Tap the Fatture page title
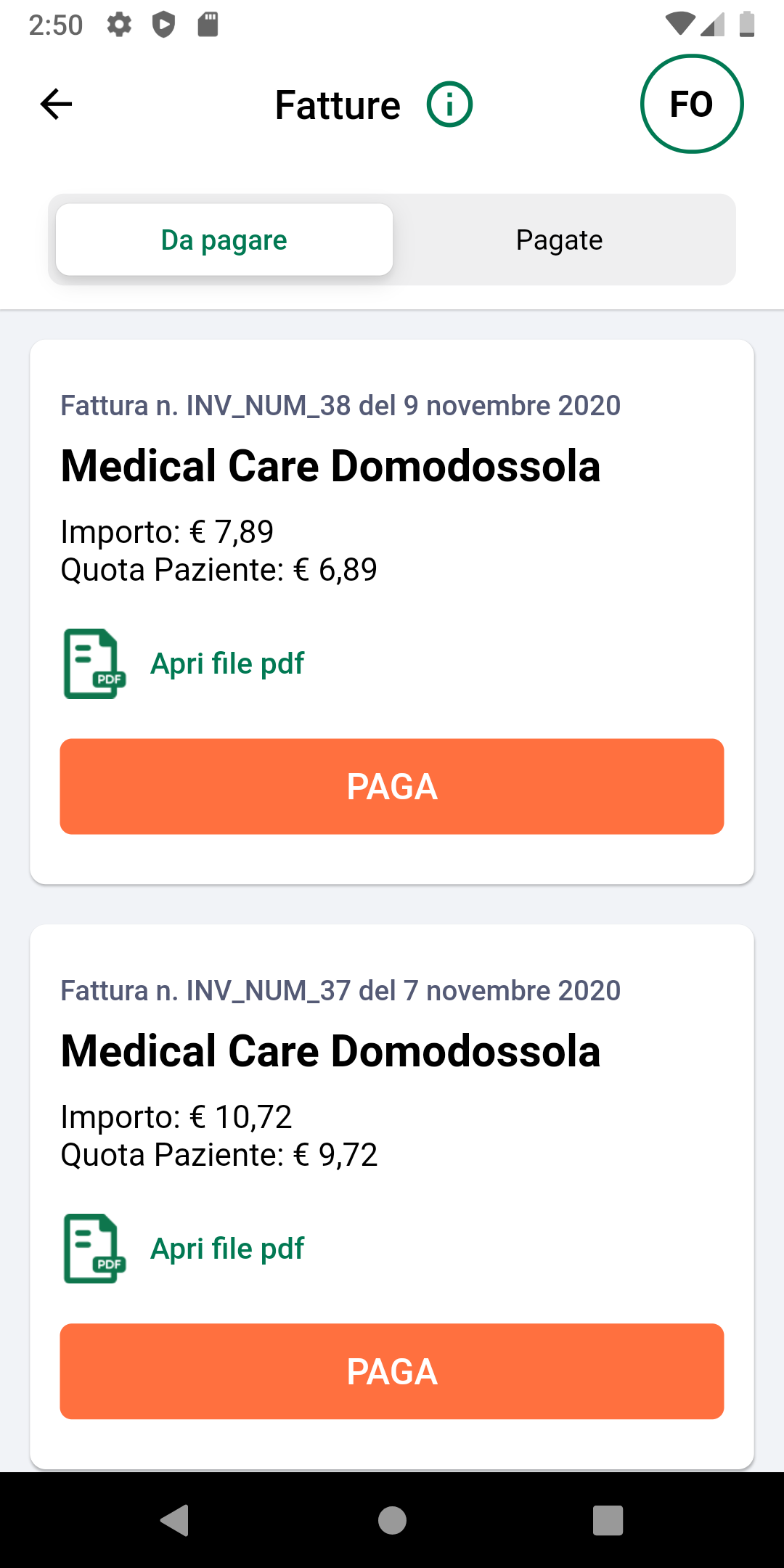This screenshot has height=1568, width=784. click(338, 105)
